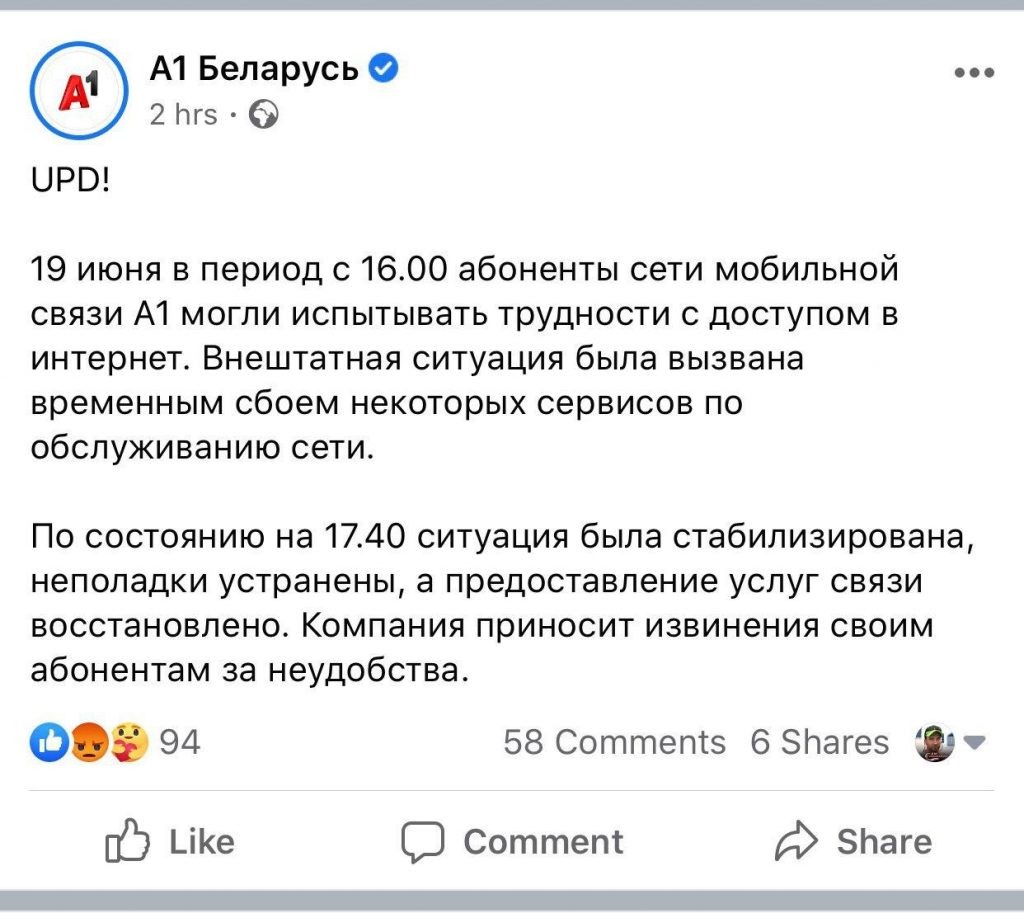Image resolution: width=1024 pixels, height=913 pixels.
Task: Click the thumbs-up reaction icon
Action: [47, 742]
